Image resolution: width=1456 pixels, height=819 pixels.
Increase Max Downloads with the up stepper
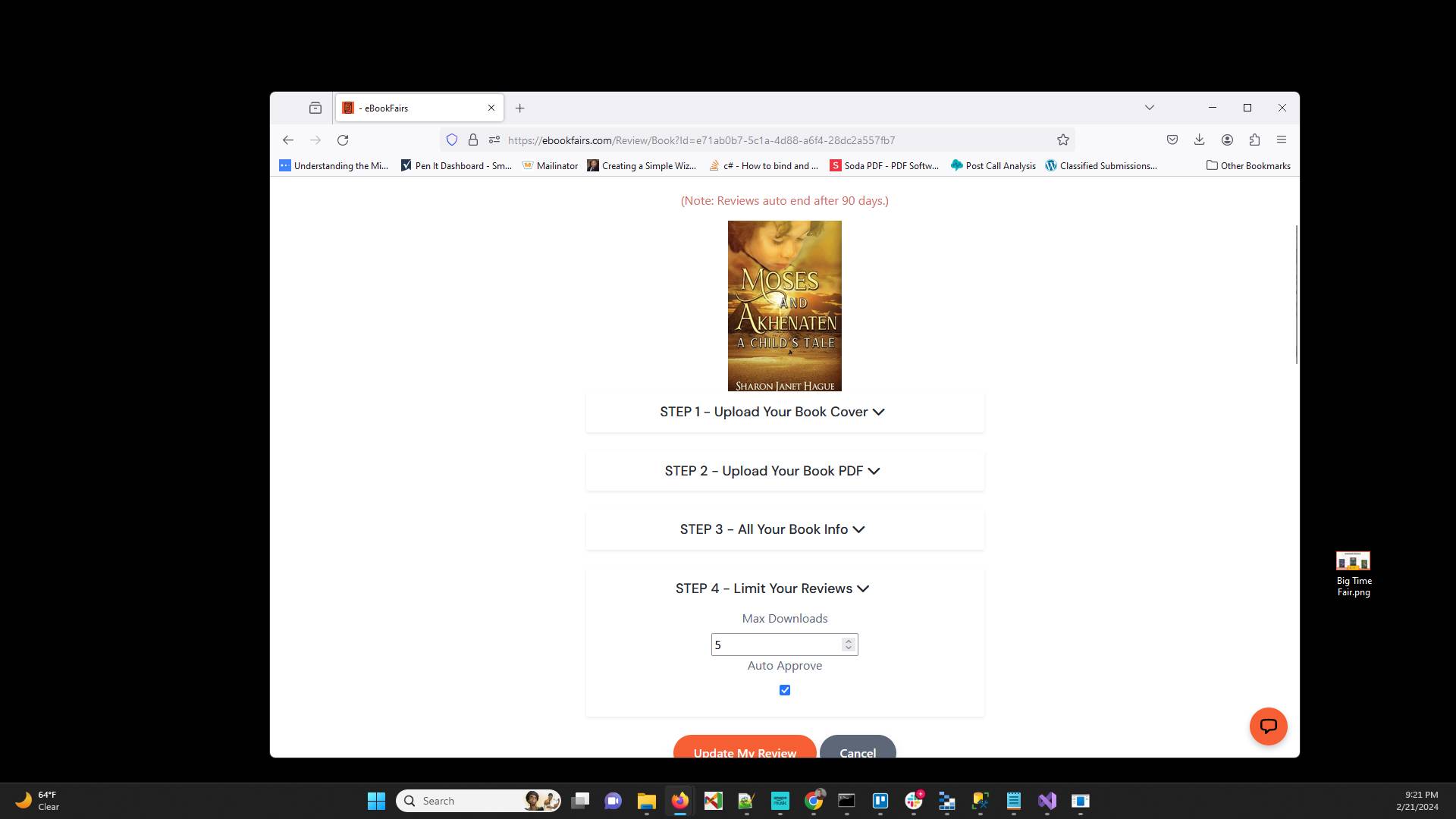[848, 640]
